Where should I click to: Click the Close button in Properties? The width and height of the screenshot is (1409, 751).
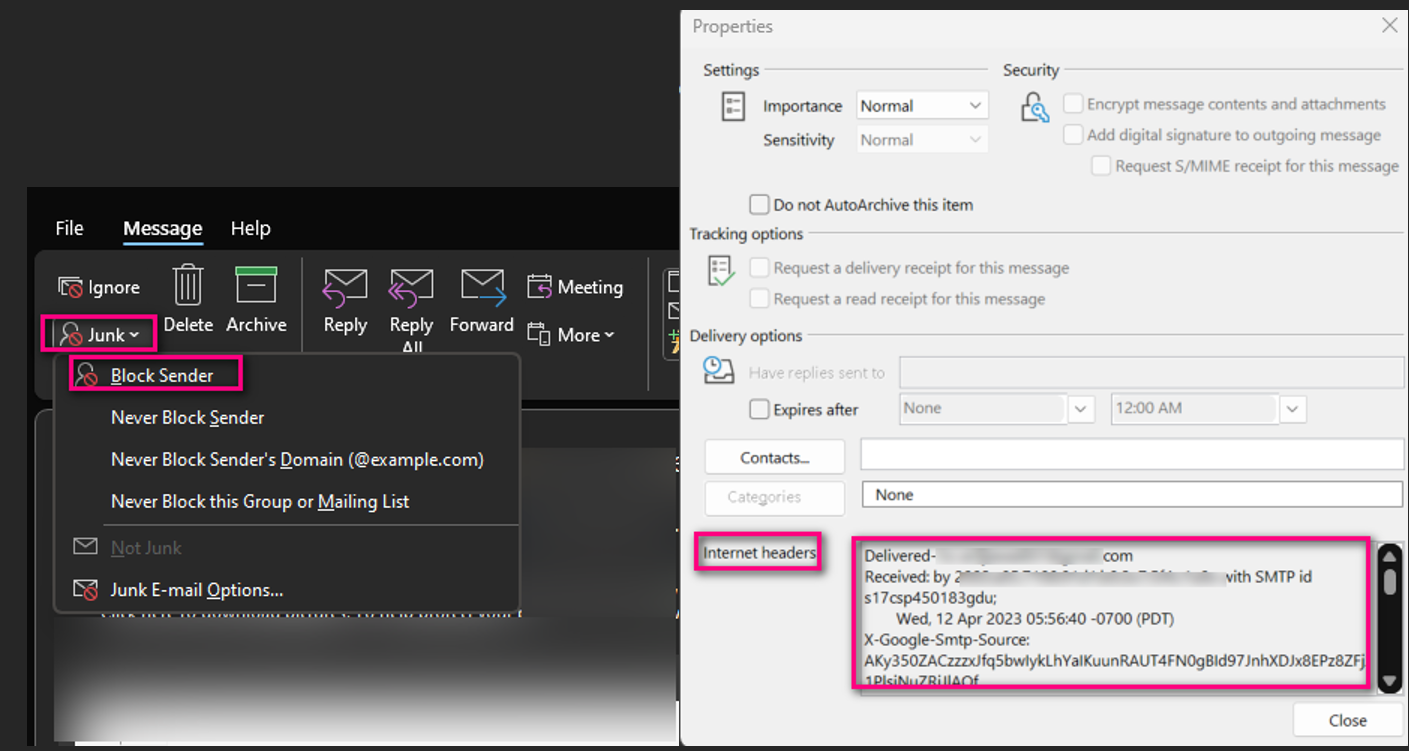click(1347, 720)
